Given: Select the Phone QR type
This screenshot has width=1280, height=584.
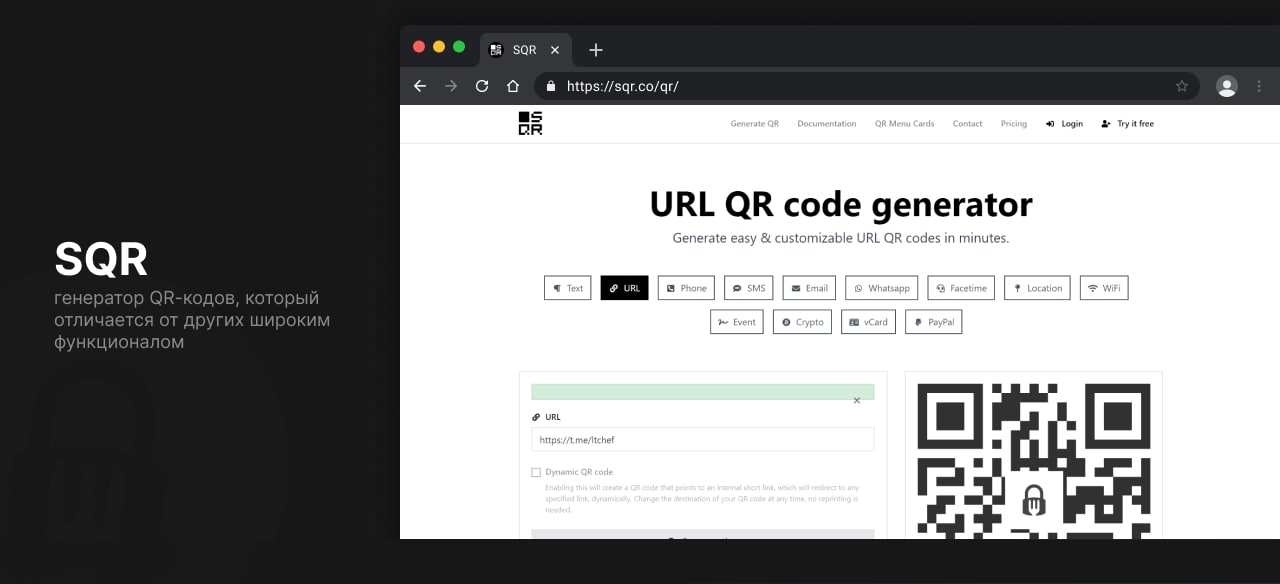Looking at the screenshot, I should click(686, 288).
